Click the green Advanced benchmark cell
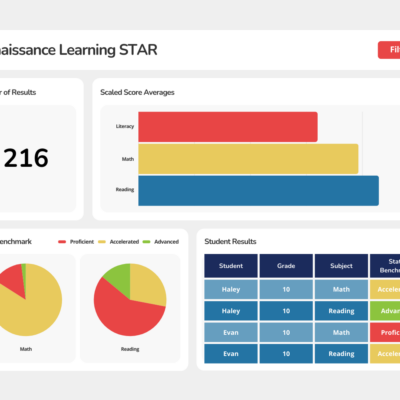 click(x=385, y=311)
